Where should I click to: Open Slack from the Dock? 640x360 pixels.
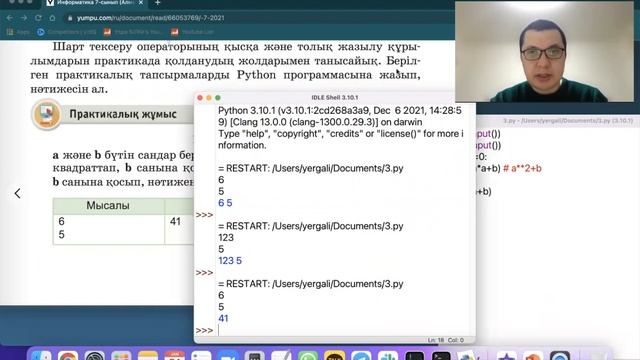[x=388, y=356]
